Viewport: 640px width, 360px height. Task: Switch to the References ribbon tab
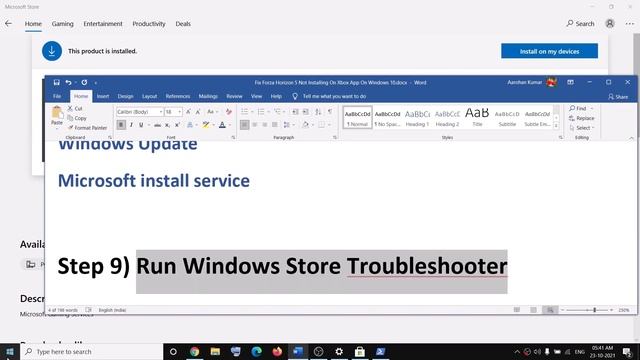[178, 96]
